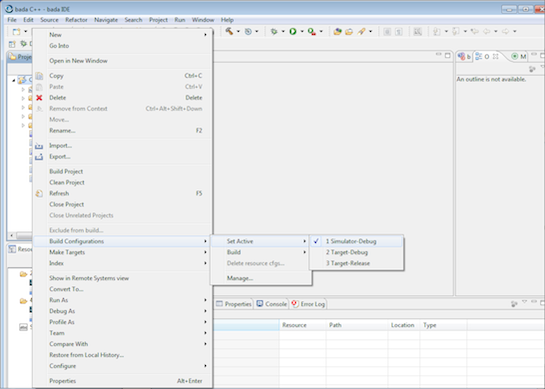Switch to the M view tab
The width and height of the screenshot is (545, 389).
click(519, 56)
